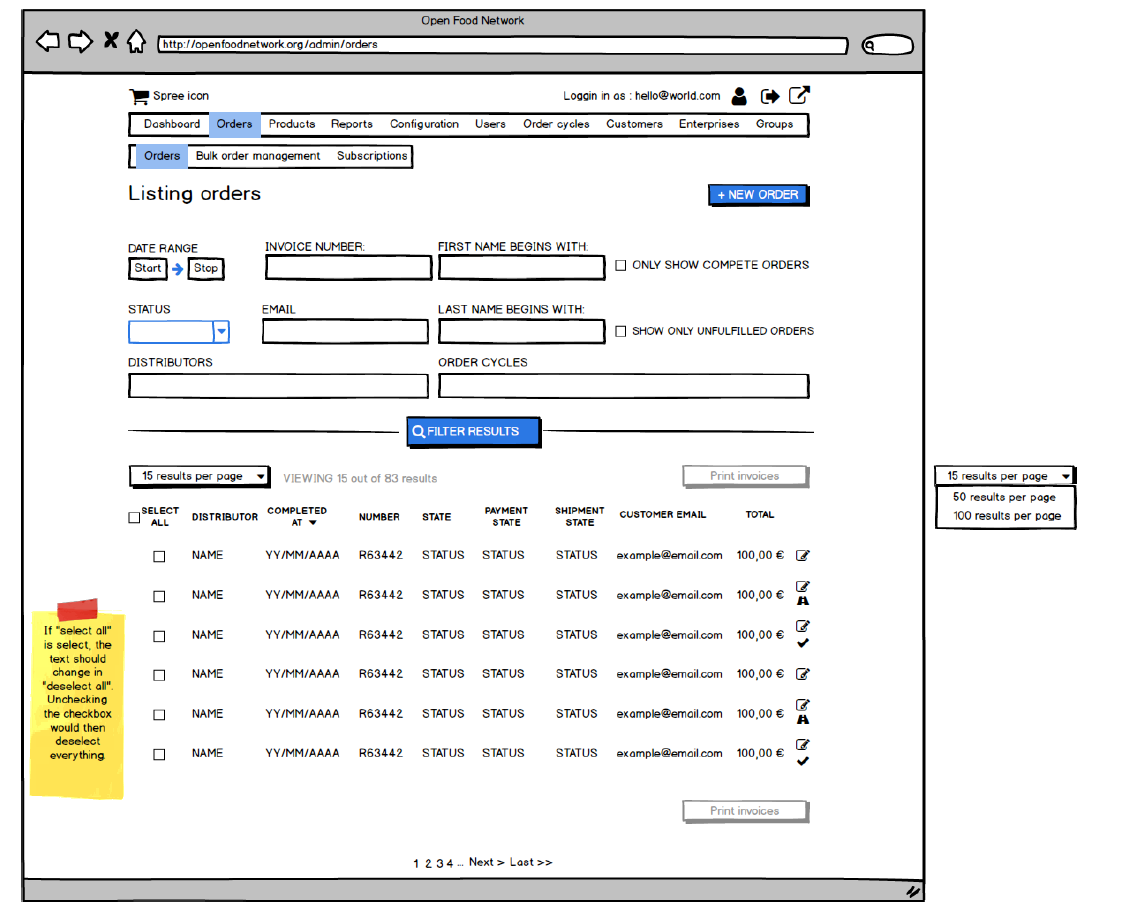Open the external link icon in header
Viewport: 1126px width, 911px height.
pos(799,95)
